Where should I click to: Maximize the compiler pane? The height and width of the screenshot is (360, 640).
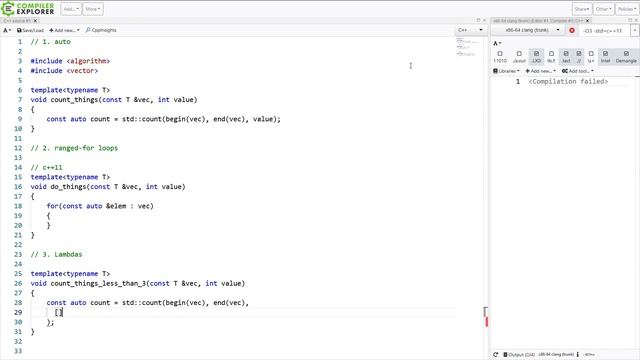(630, 20)
